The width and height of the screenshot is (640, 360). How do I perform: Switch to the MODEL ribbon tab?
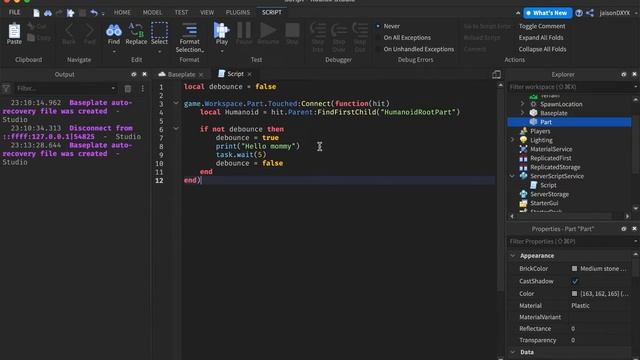[152, 13]
